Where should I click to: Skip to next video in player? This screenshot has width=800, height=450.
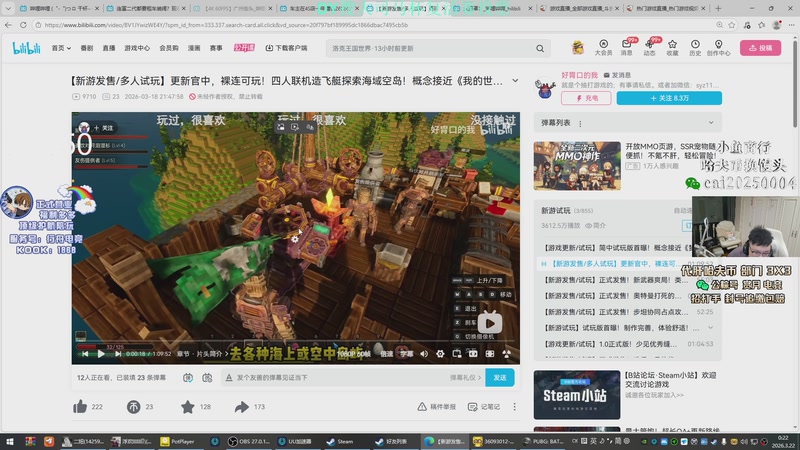click(118, 354)
